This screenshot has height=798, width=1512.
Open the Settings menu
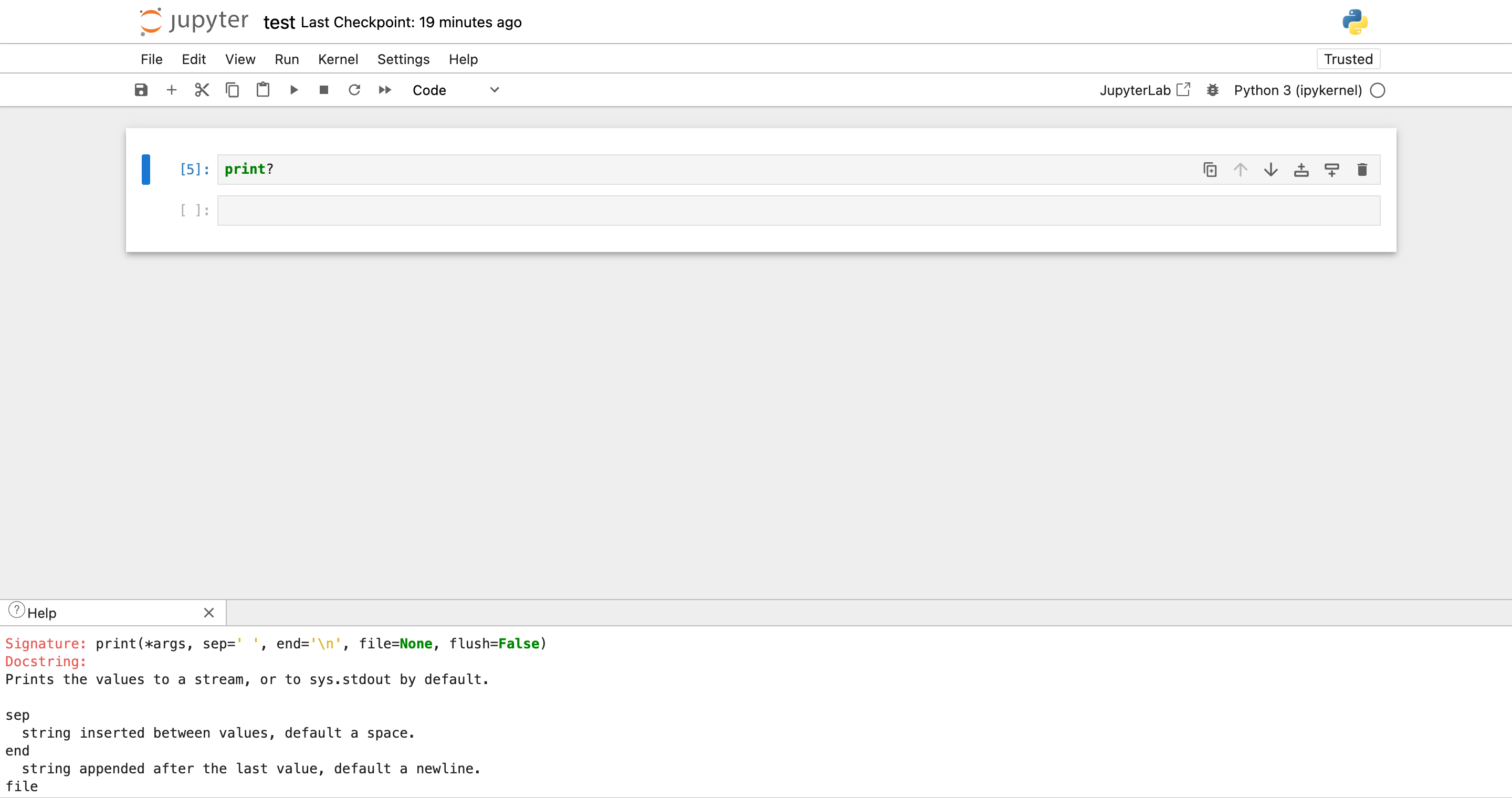(403, 59)
